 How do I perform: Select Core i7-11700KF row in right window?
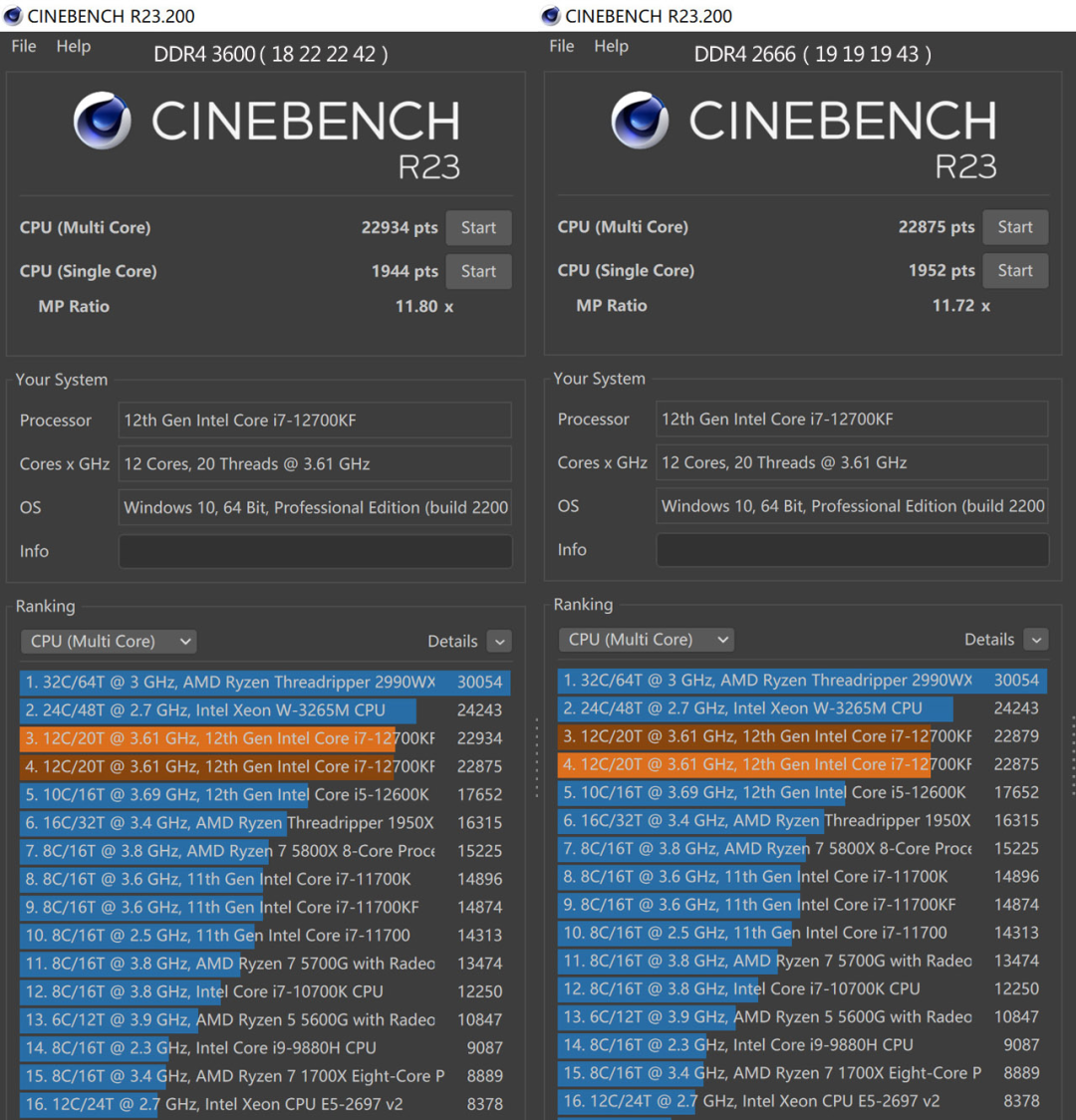click(x=803, y=905)
